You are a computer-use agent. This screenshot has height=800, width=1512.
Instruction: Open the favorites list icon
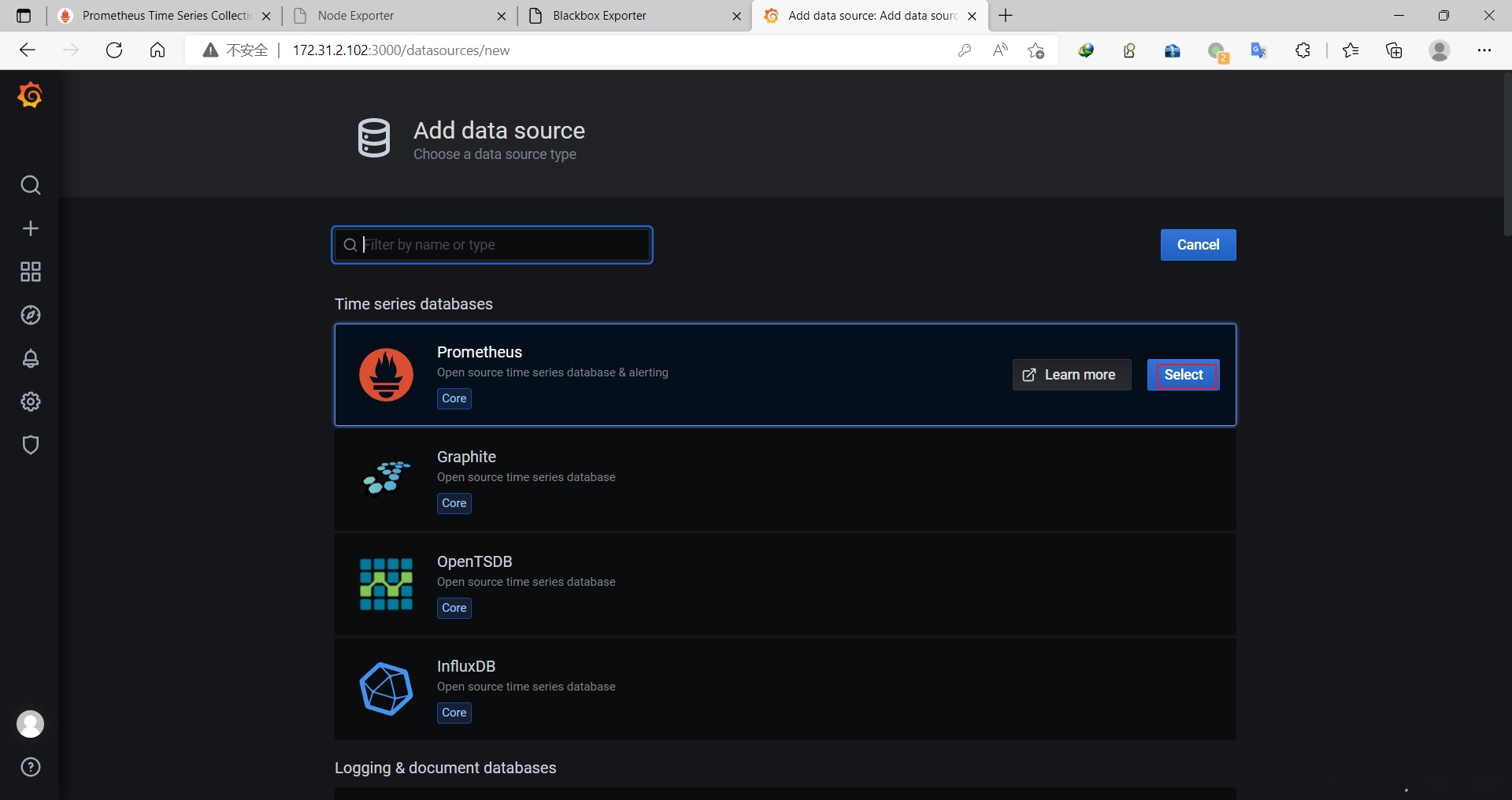tap(1351, 50)
